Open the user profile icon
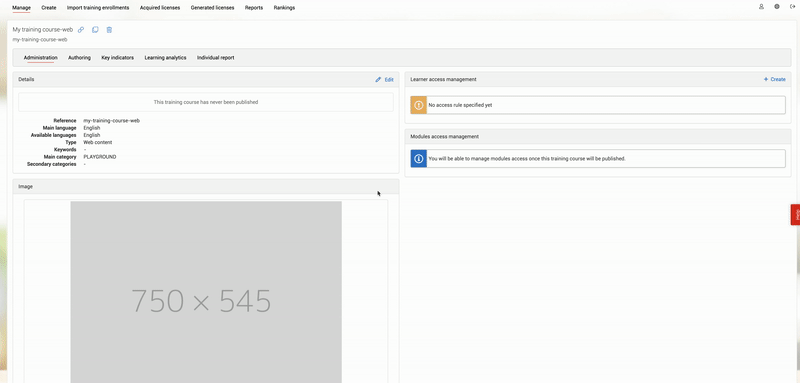 pos(761,7)
